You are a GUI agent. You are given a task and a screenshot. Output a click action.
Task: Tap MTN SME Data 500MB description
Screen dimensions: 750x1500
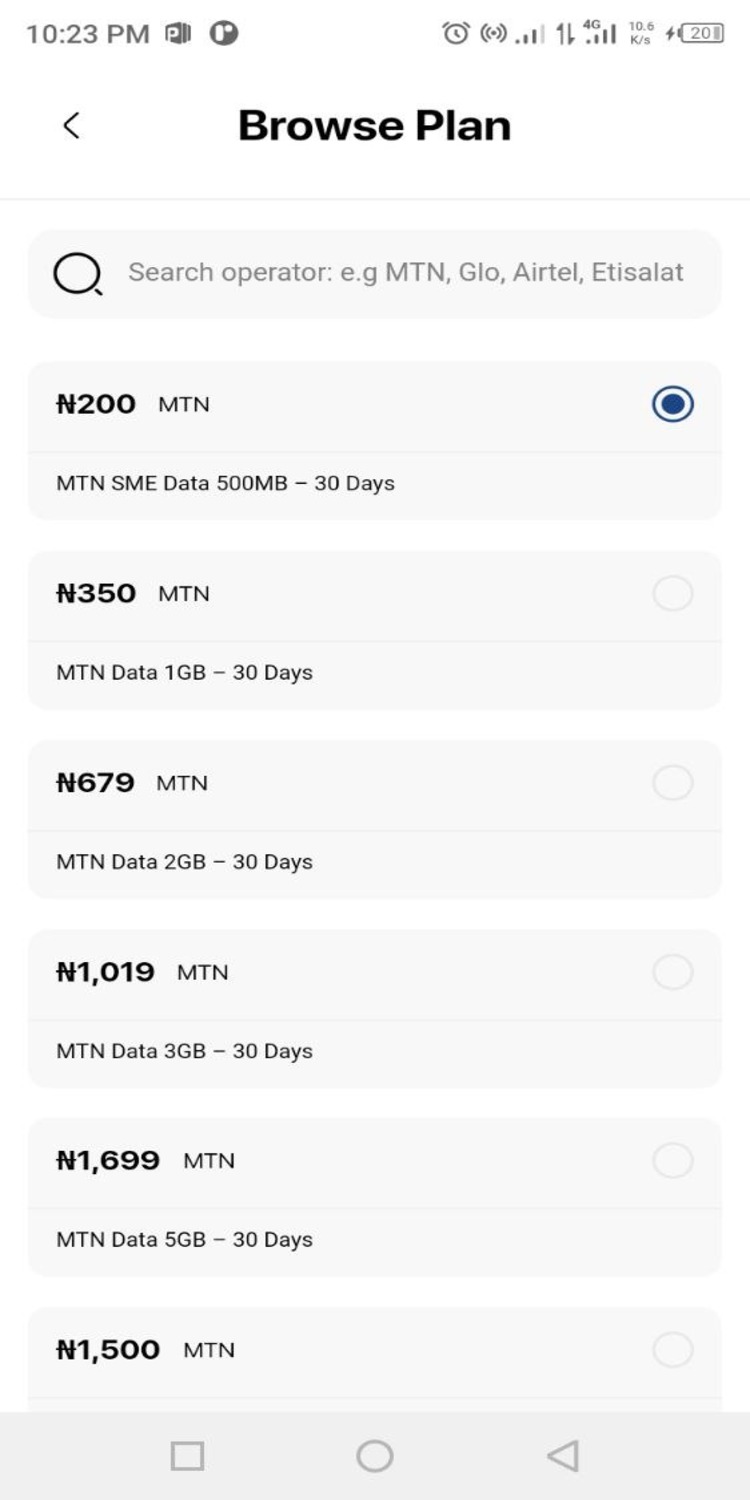tap(225, 484)
